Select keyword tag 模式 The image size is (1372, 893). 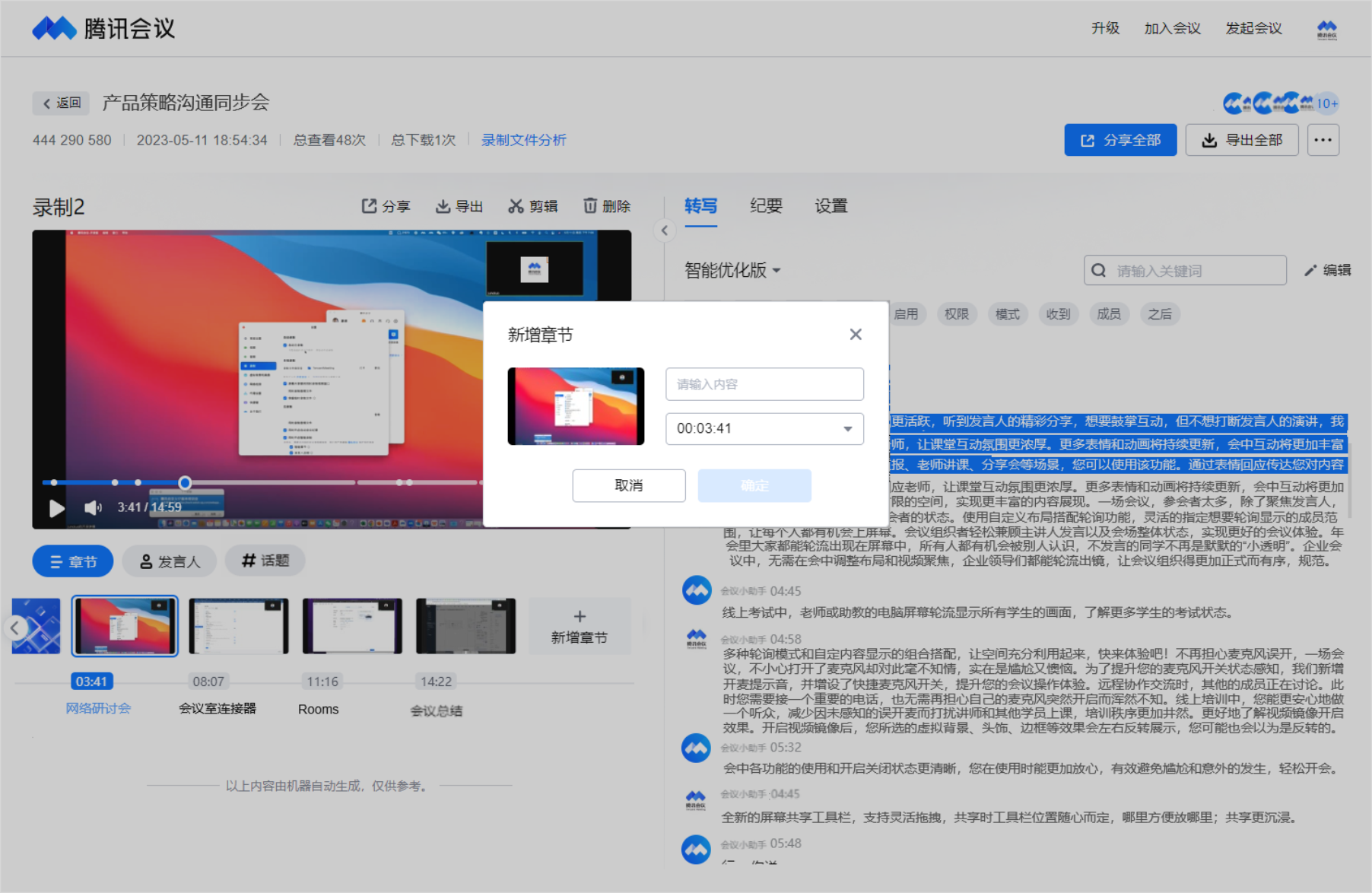[1007, 314]
